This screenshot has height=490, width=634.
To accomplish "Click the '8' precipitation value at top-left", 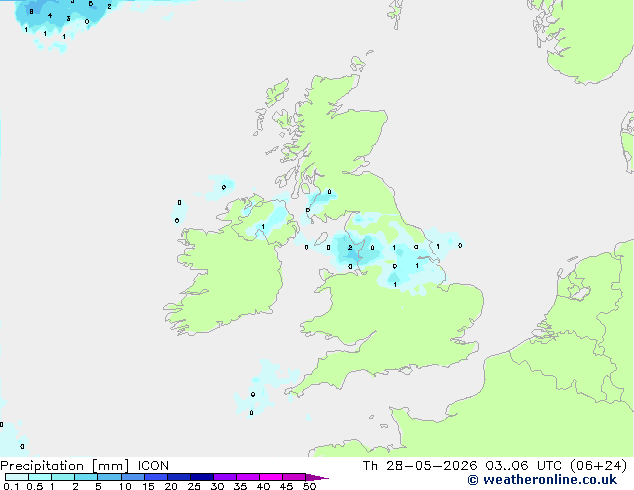I will [31, 12].
